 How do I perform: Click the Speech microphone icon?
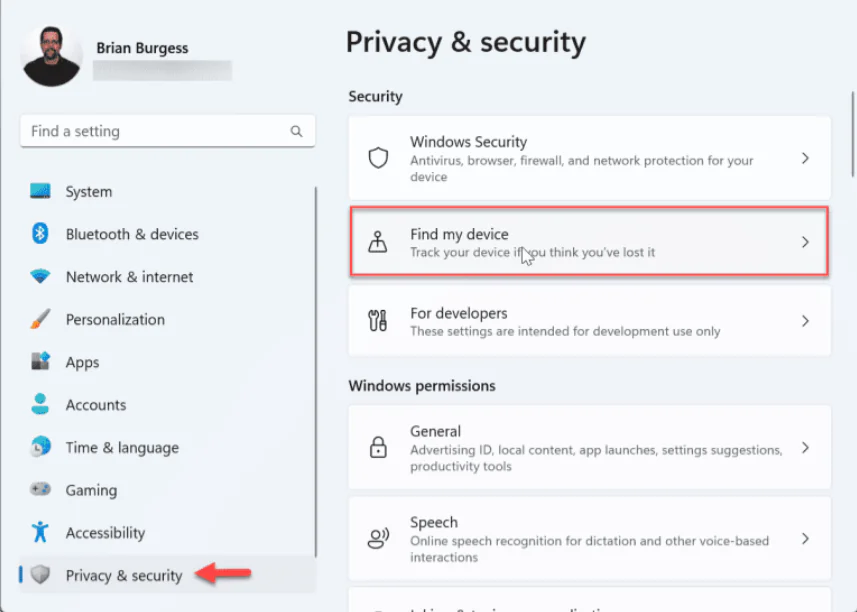tap(378, 538)
